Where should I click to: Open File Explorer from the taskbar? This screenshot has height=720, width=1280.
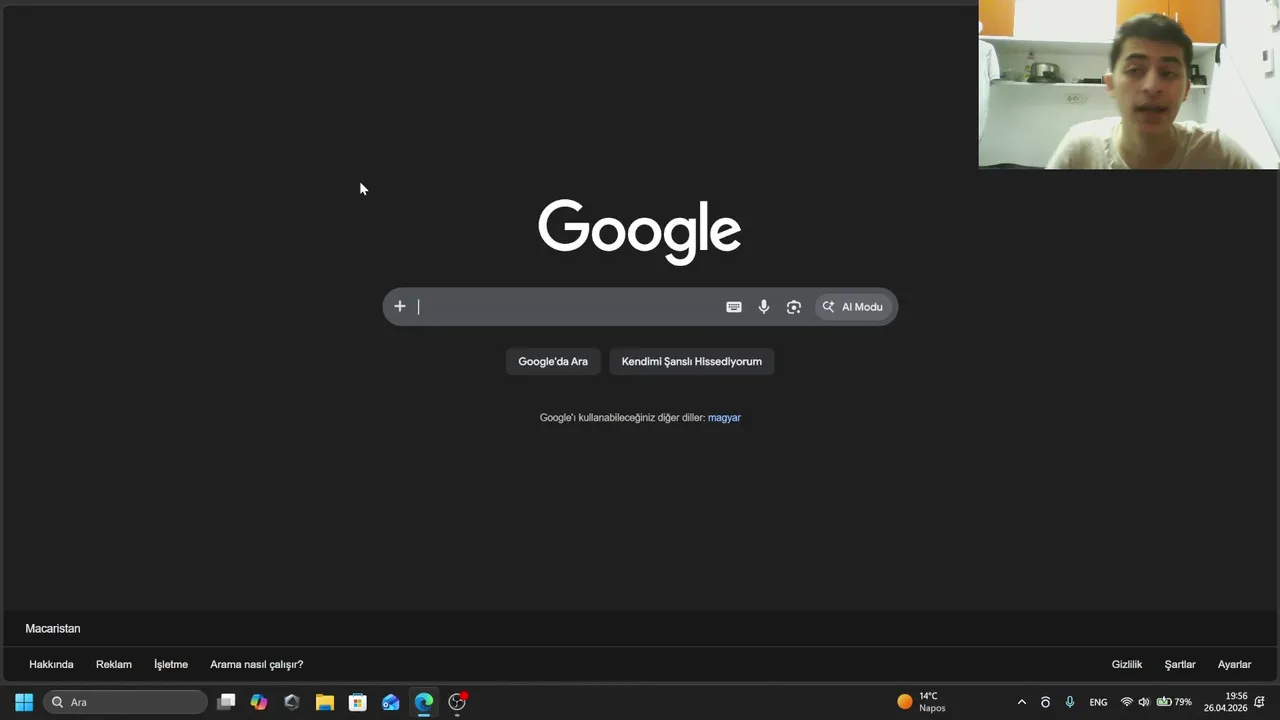325,702
